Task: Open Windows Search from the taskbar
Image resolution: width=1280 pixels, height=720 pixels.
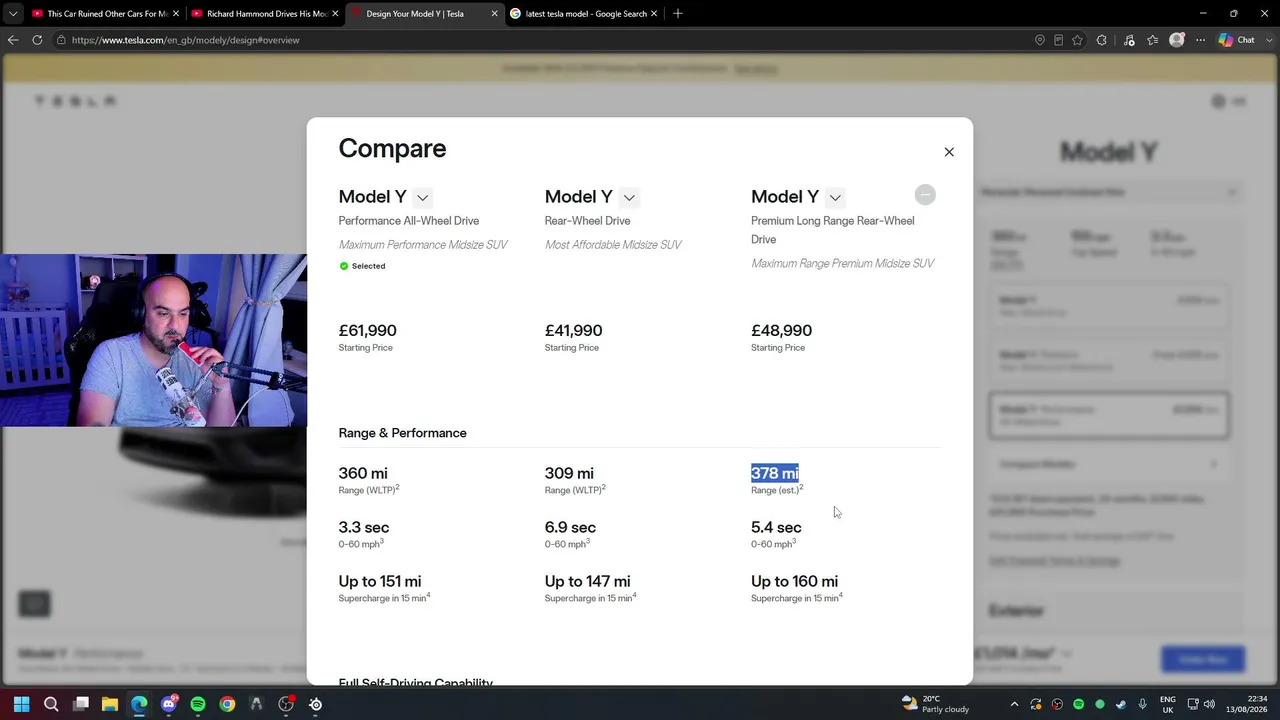Action: (51, 704)
